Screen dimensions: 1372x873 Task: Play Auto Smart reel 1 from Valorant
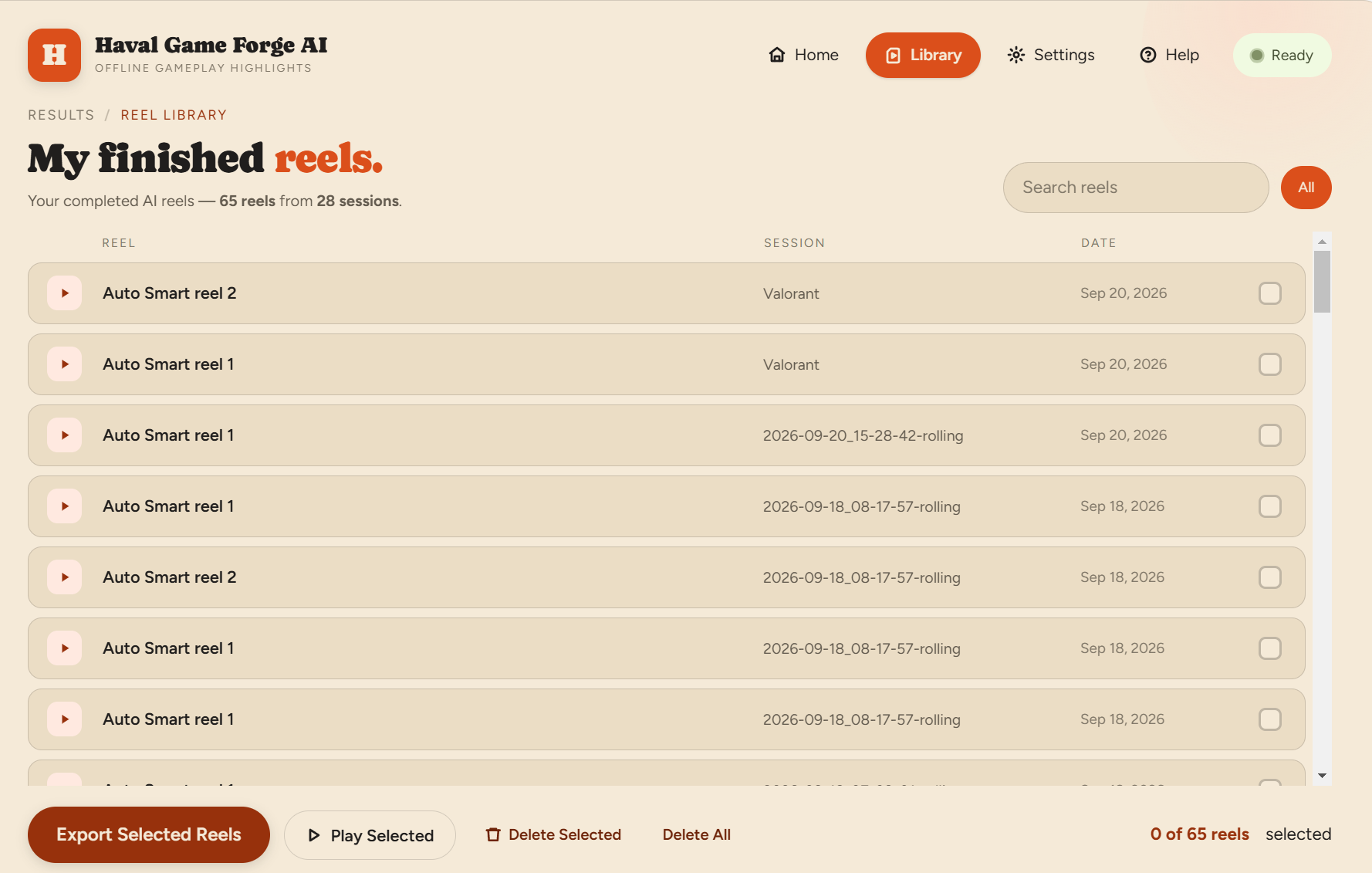pyautogui.click(x=65, y=364)
